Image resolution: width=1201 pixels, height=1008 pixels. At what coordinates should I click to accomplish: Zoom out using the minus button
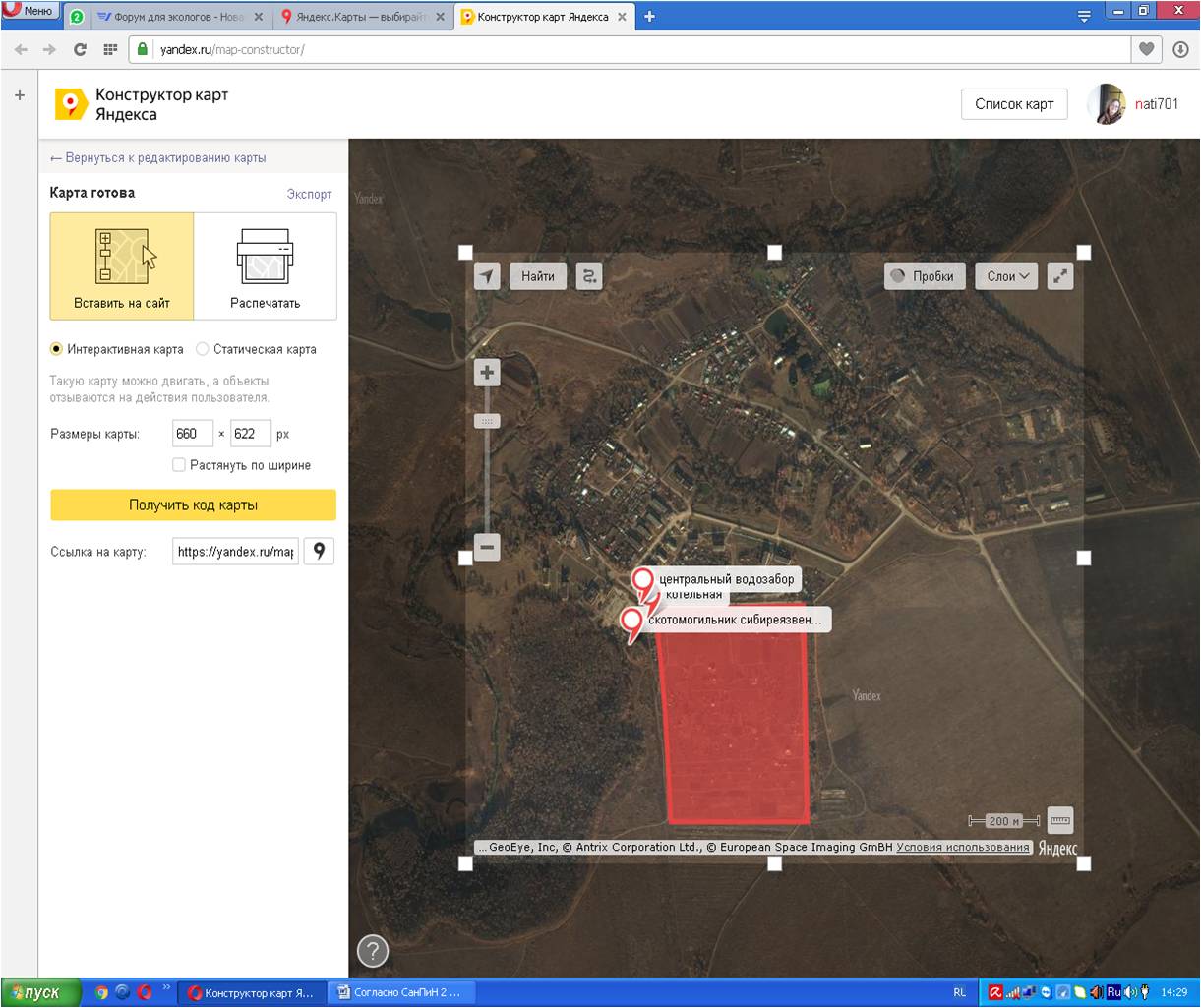(x=487, y=547)
